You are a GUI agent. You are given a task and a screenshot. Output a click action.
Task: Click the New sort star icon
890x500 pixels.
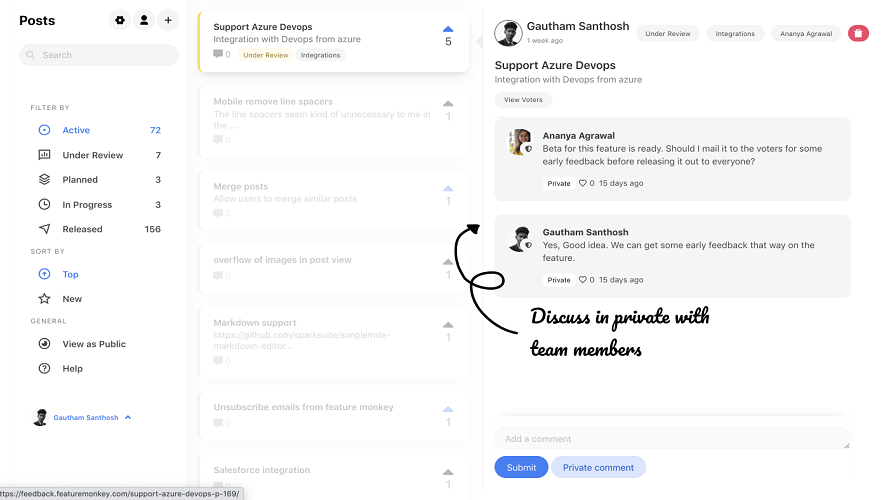click(44, 299)
